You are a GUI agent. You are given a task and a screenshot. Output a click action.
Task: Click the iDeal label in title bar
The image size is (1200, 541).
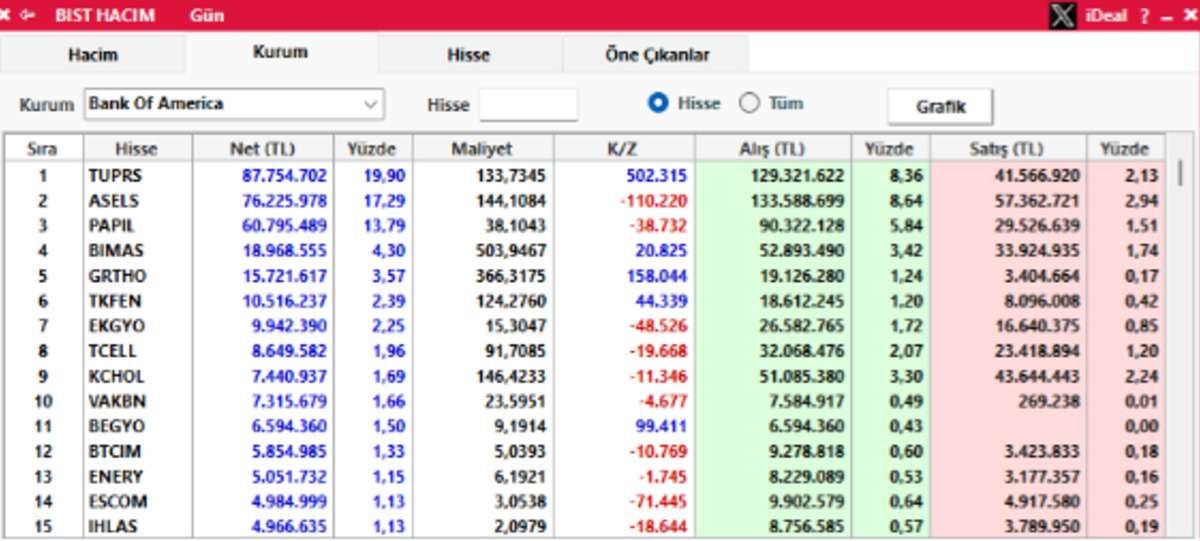coord(1106,16)
